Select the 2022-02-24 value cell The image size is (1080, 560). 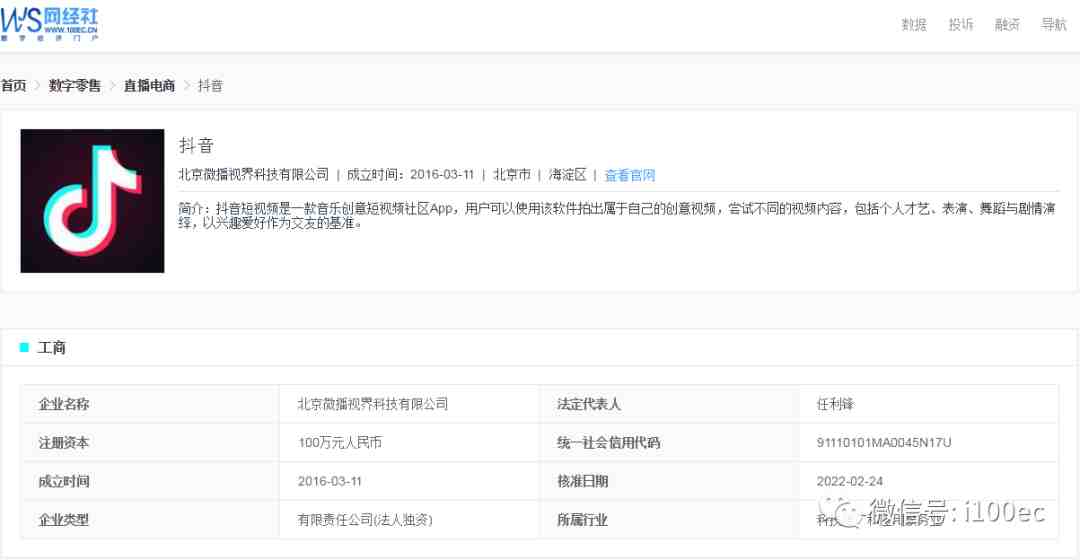(x=928, y=481)
